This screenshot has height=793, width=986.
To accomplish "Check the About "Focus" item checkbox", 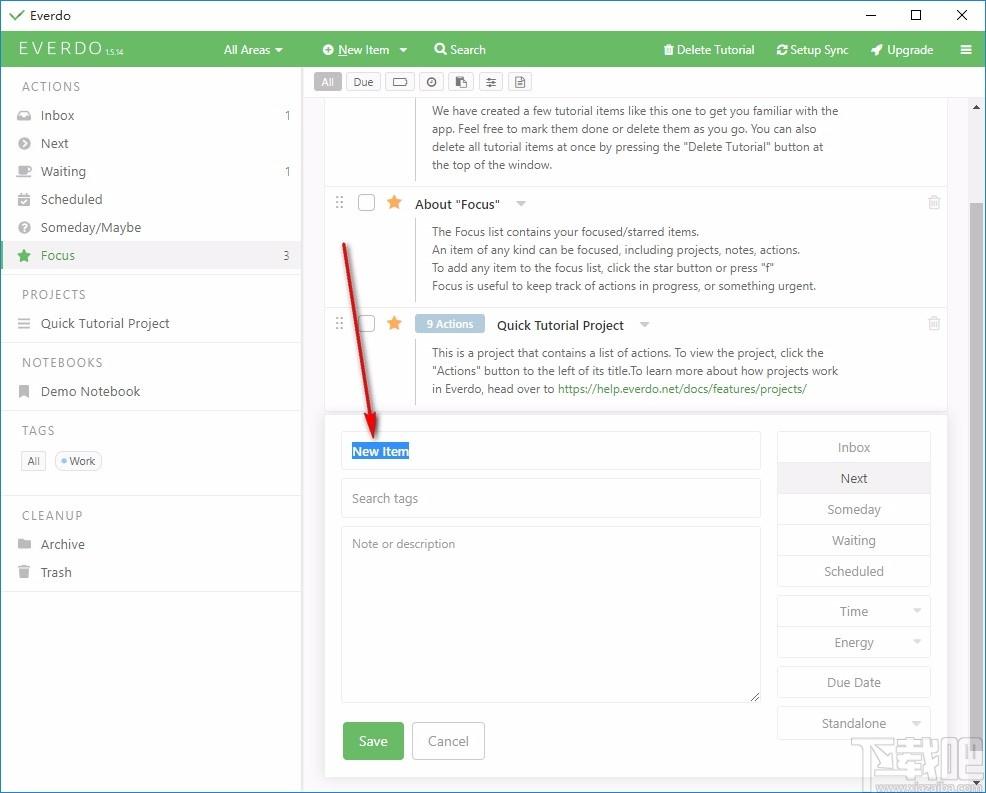I will click(366, 202).
